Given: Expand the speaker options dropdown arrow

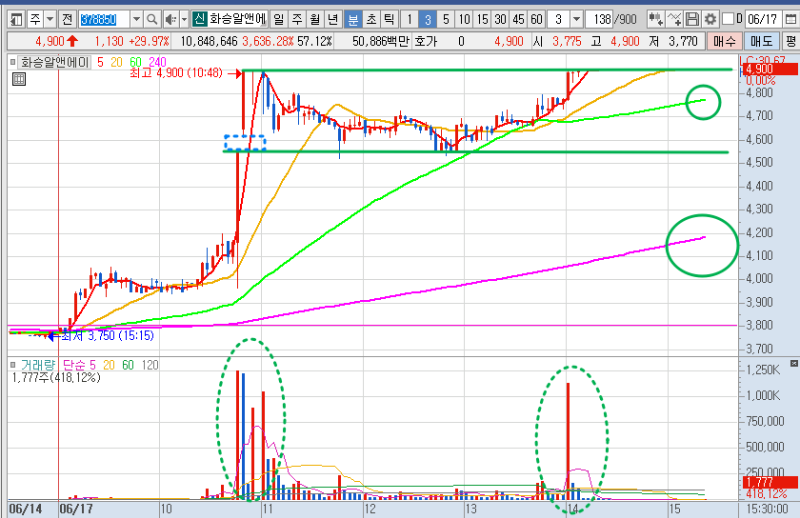Looking at the screenshot, I should click(x=184, y=19).
